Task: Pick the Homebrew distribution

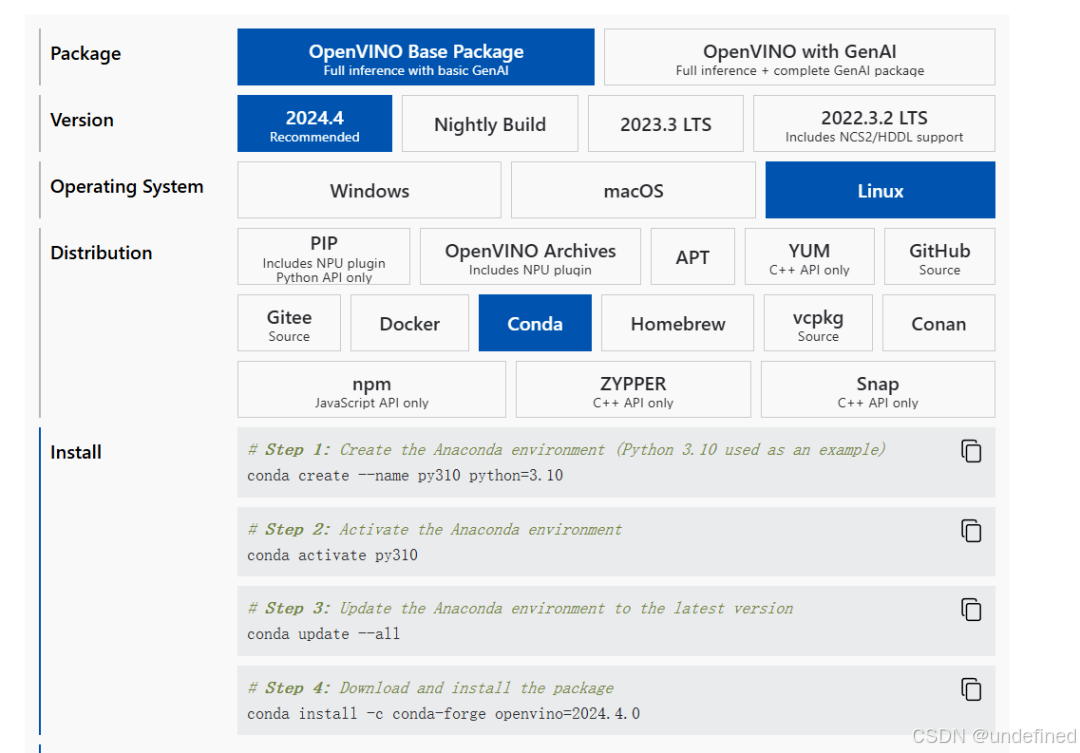Action: click(678, 323)
